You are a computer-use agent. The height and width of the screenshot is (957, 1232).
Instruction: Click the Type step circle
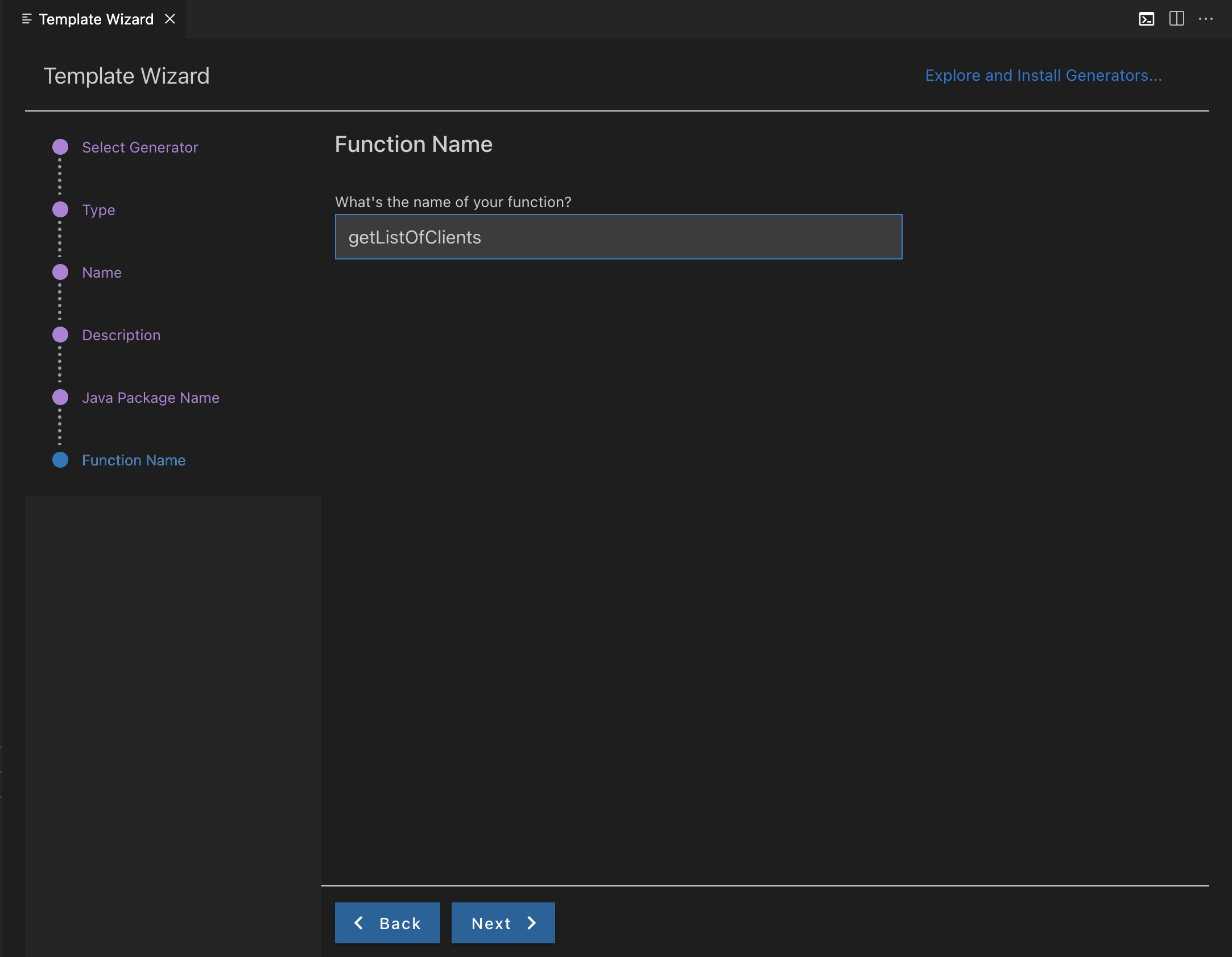tap(60, 209)
